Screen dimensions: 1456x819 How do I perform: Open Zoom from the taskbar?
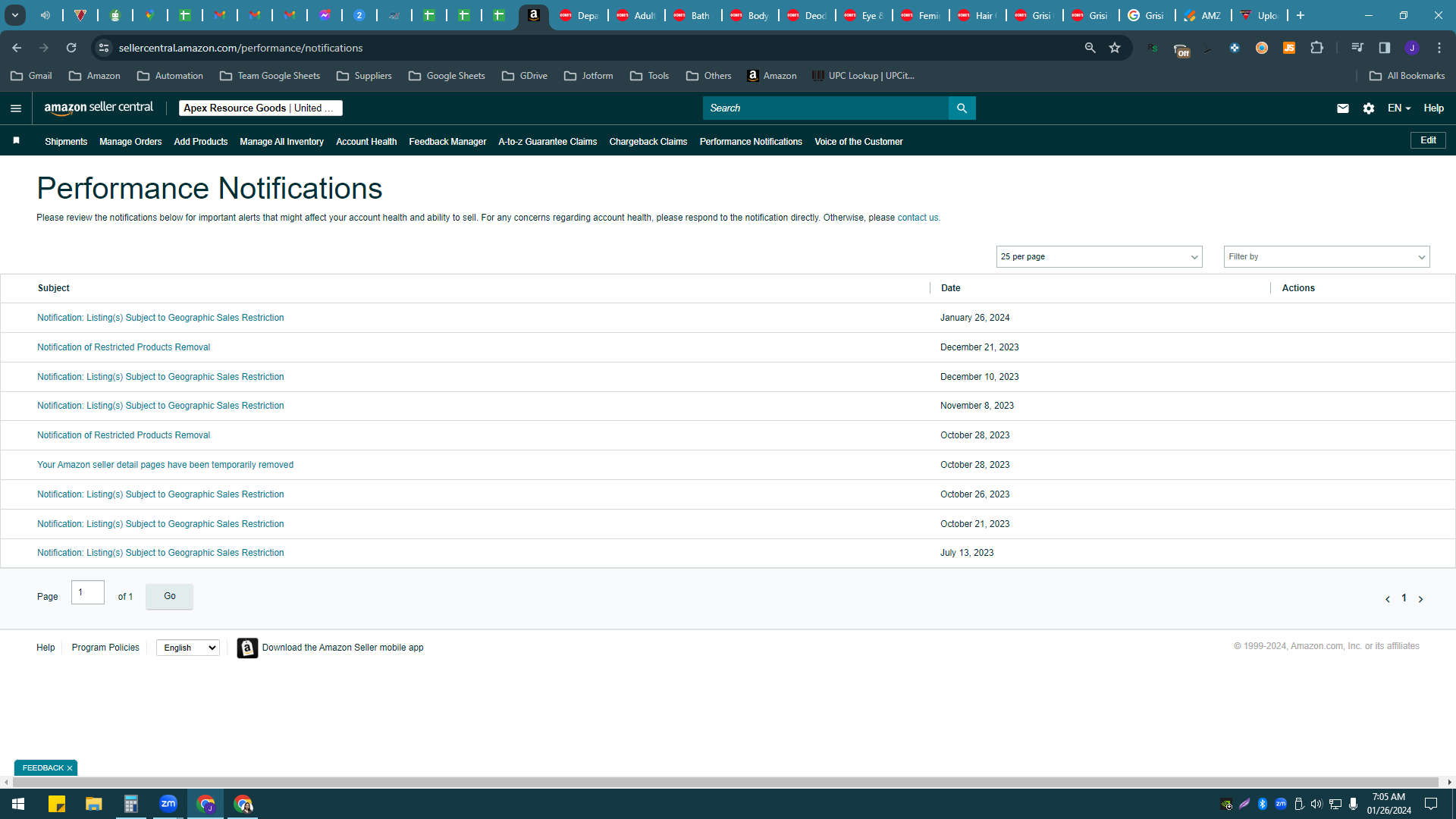pyautogui.click(x=168, y=804)
